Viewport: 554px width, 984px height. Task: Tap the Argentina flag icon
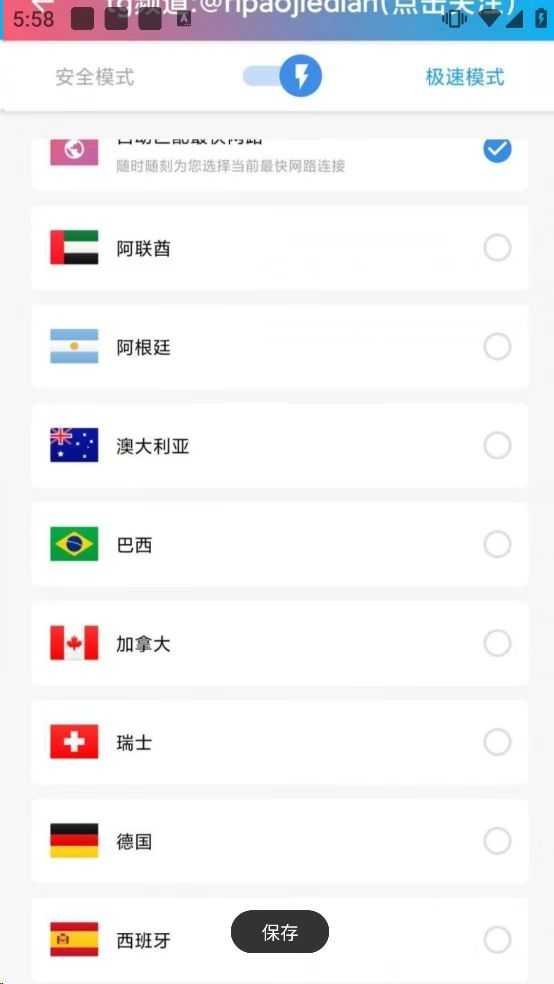tap(74, 346)
